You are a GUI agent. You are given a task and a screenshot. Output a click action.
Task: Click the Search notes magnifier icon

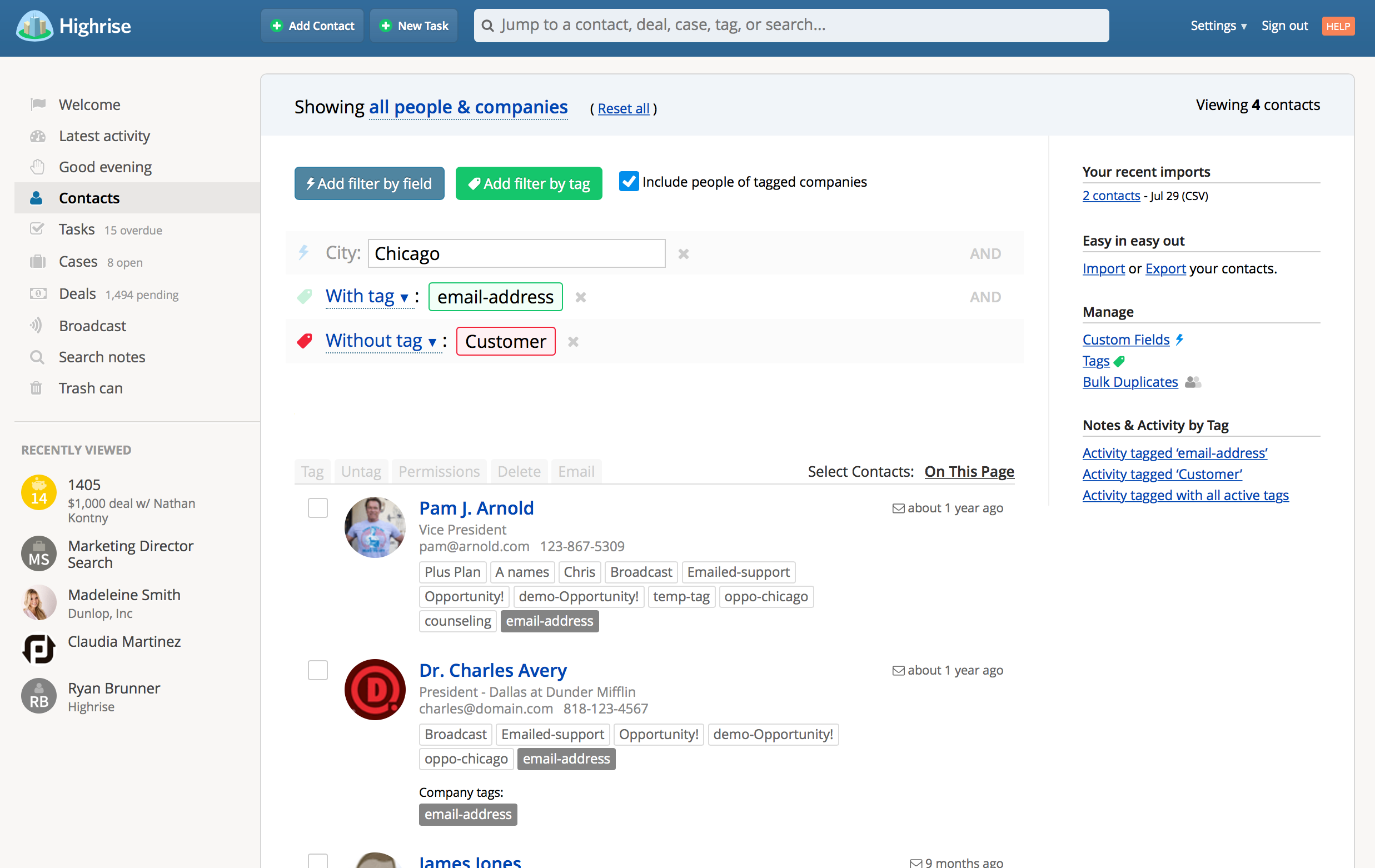37,357
